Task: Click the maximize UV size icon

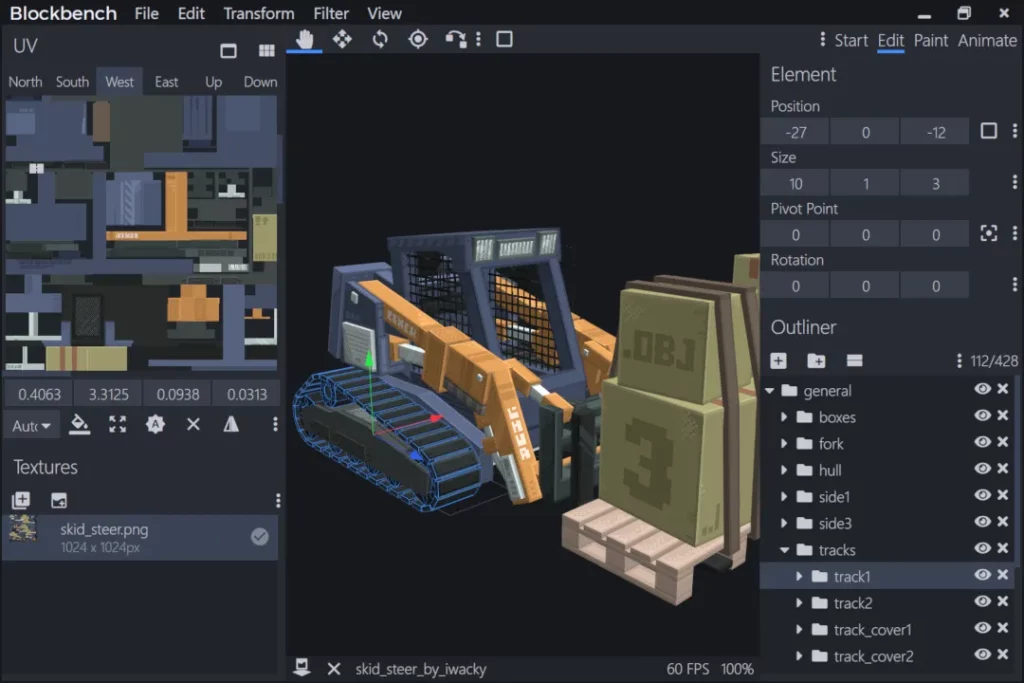Action: [x=118, y=424]
